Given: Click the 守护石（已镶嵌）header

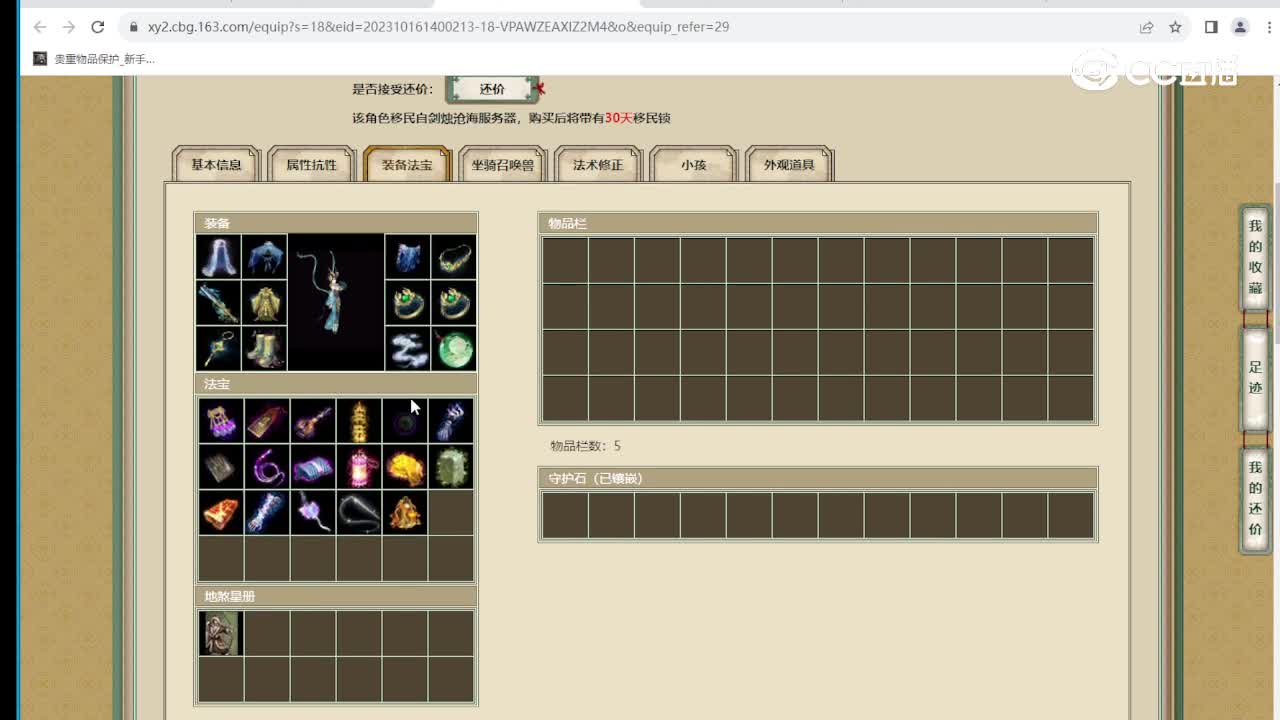Looking at the screenshot, I should click(818, 478).
